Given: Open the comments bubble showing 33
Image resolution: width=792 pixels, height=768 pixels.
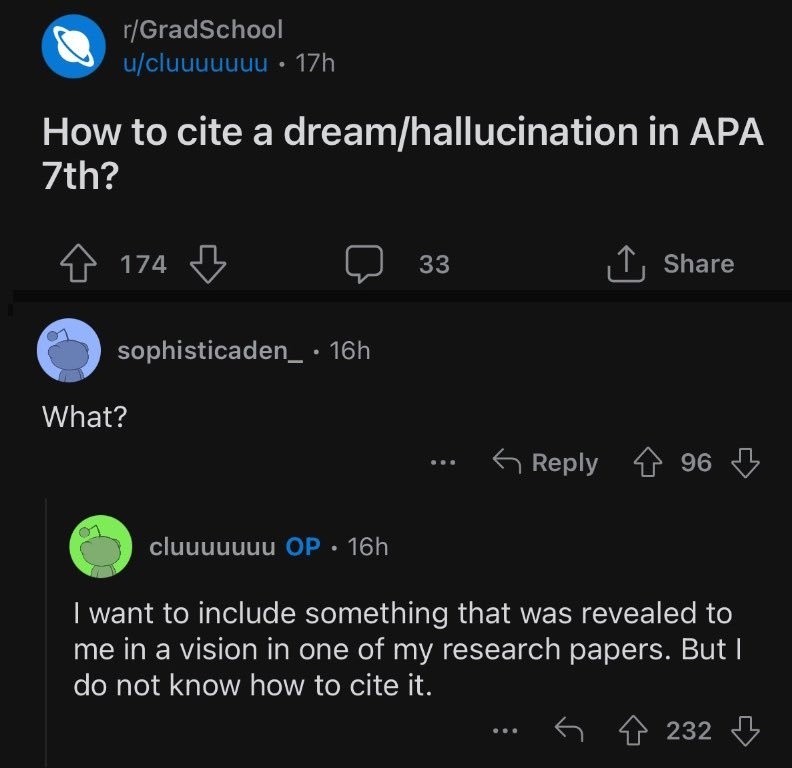Looking at the screenshot, I should point(364,264).
